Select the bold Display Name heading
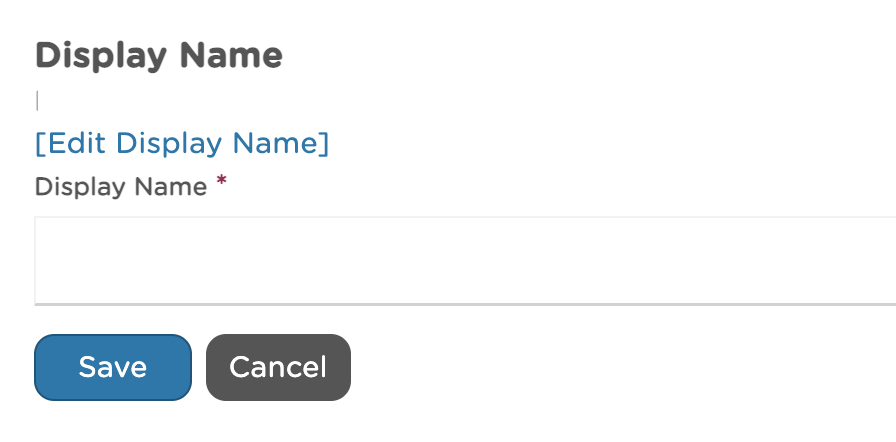 click(159, 56)
